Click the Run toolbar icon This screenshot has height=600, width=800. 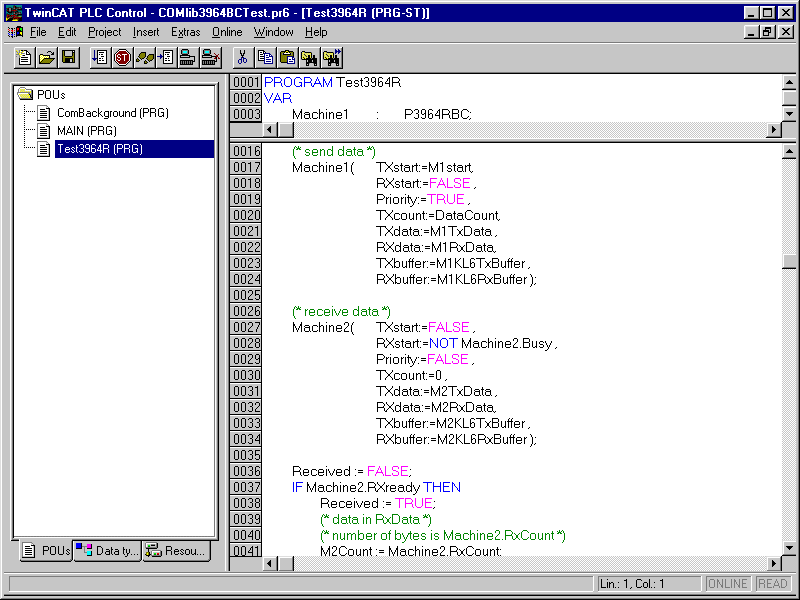100,57
